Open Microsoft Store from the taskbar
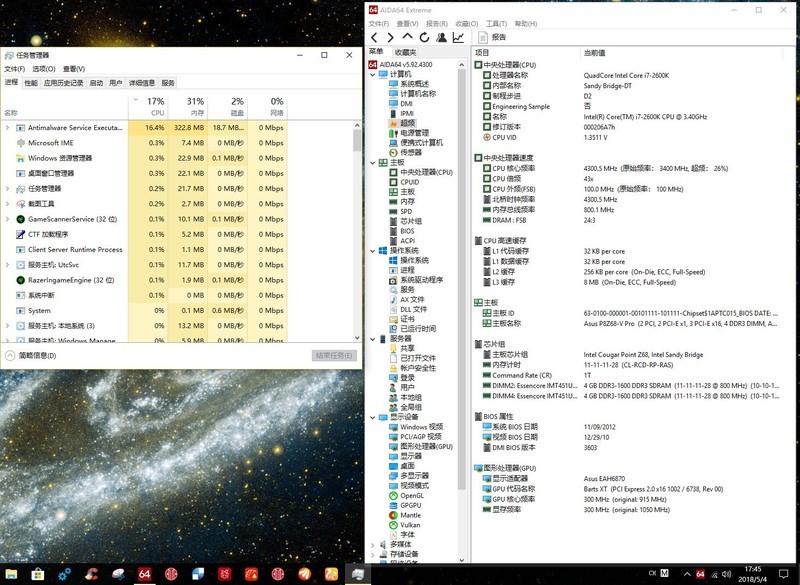Image resolution: width=800 pixels, height=585 pixels. [38, 574]
